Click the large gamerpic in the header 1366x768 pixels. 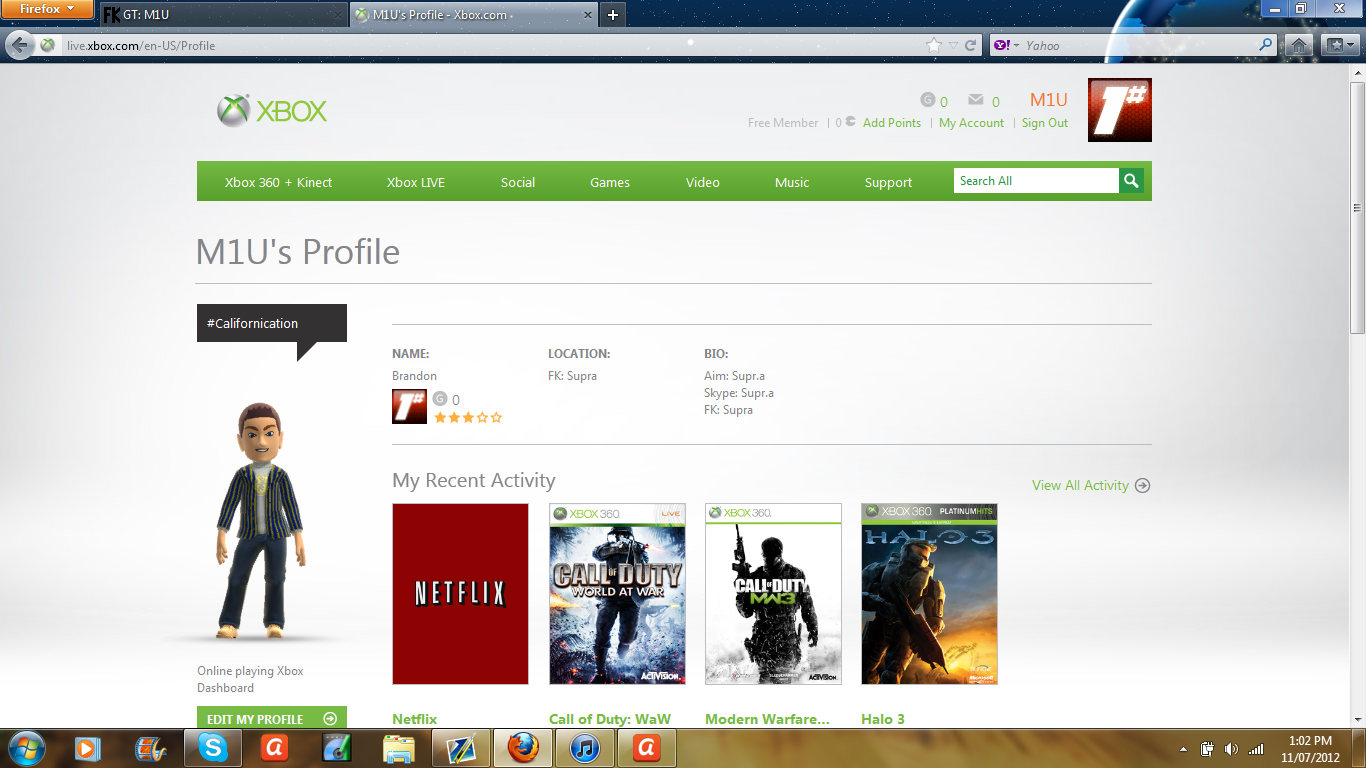(1120, 110)
